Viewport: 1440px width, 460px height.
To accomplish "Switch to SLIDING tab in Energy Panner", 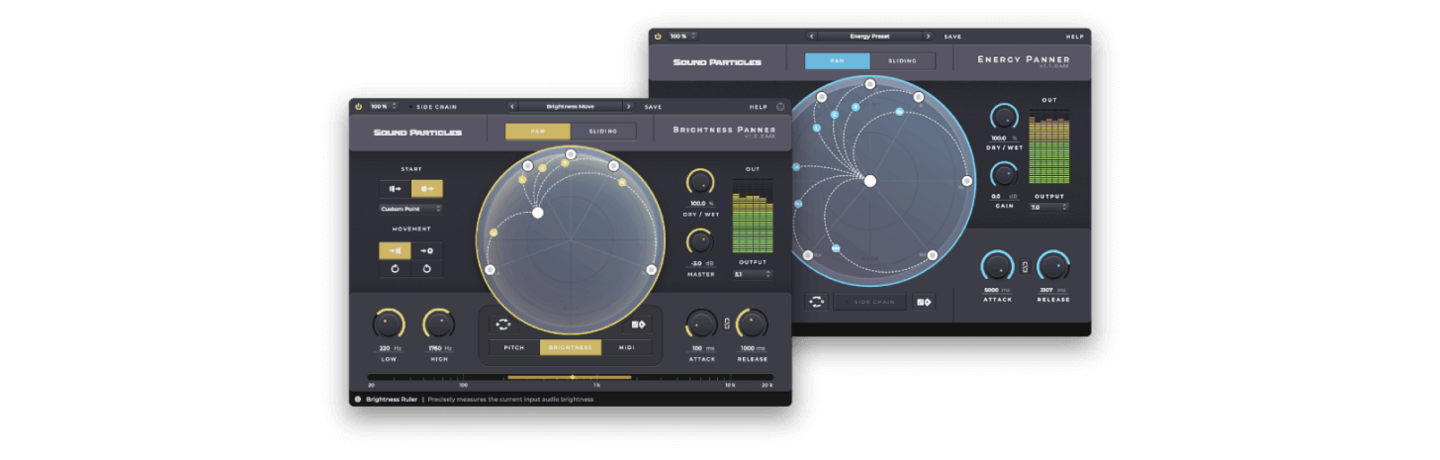I will 903,61.
